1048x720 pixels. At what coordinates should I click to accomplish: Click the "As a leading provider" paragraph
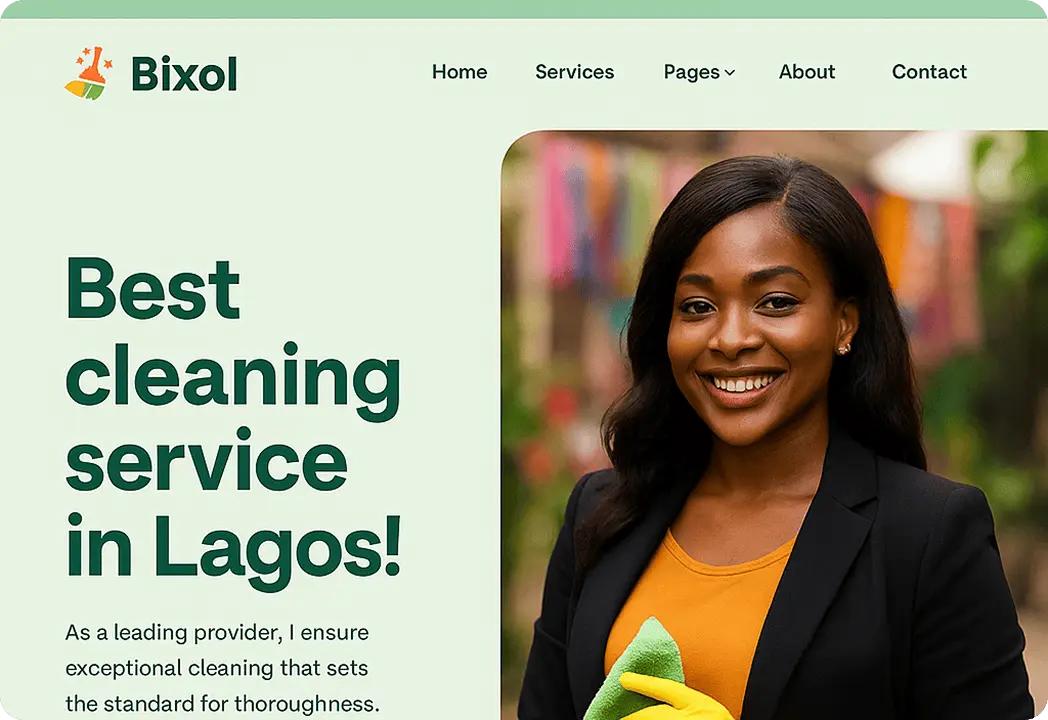pyautogui.click(x=223, y=668)
